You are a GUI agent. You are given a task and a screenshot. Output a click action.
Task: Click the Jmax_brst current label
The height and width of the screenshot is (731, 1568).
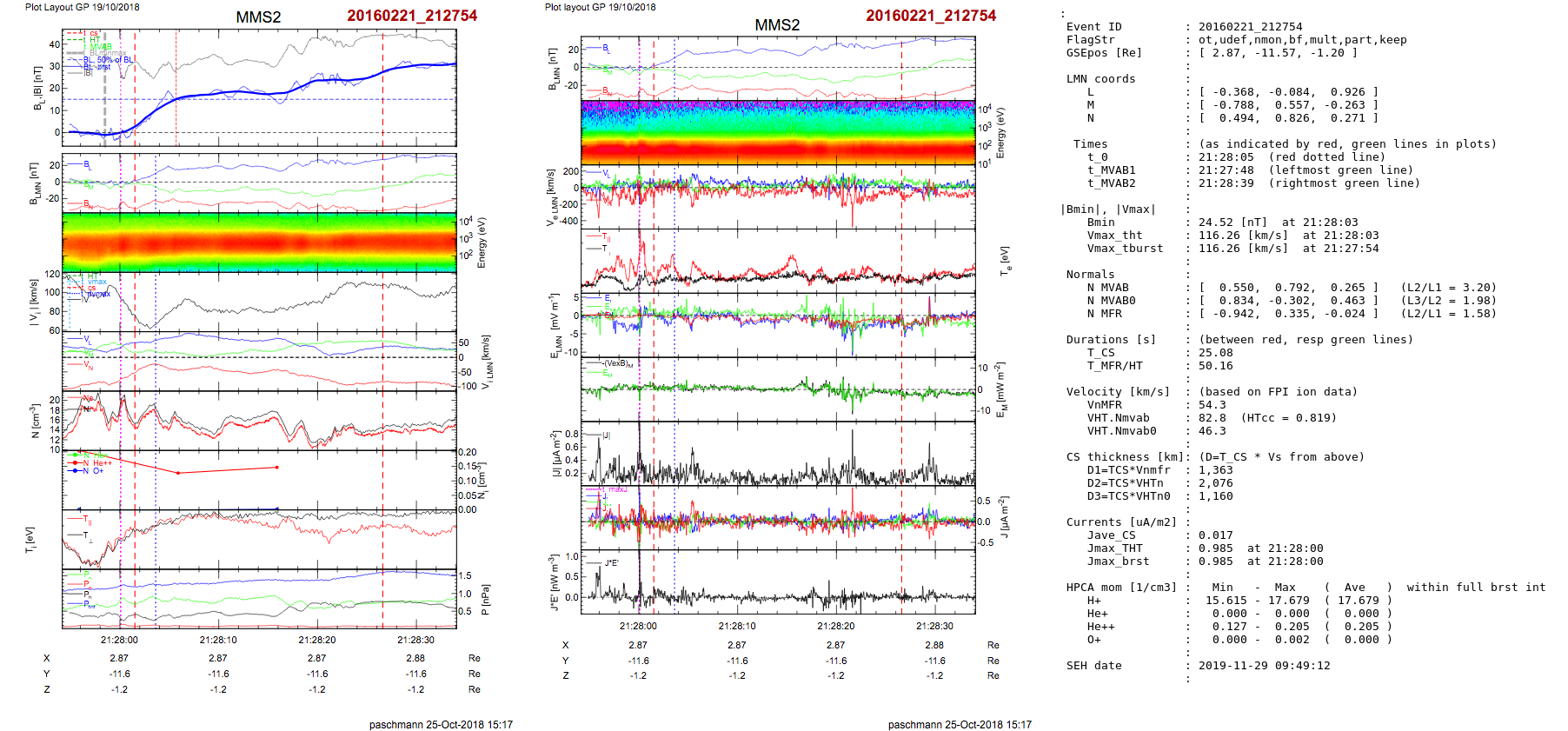click(x=1118, y=562)
